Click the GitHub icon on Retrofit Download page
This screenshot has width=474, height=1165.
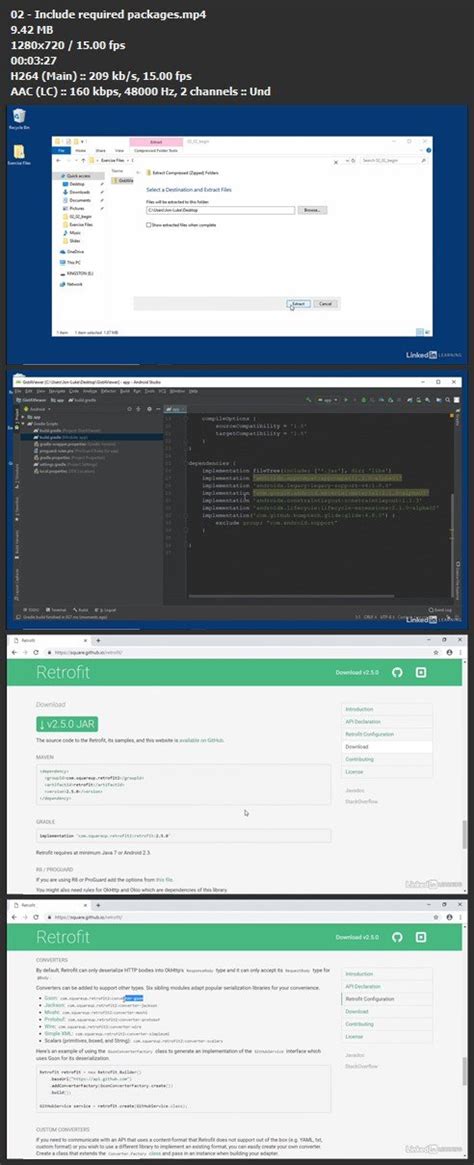pos(397,672)
